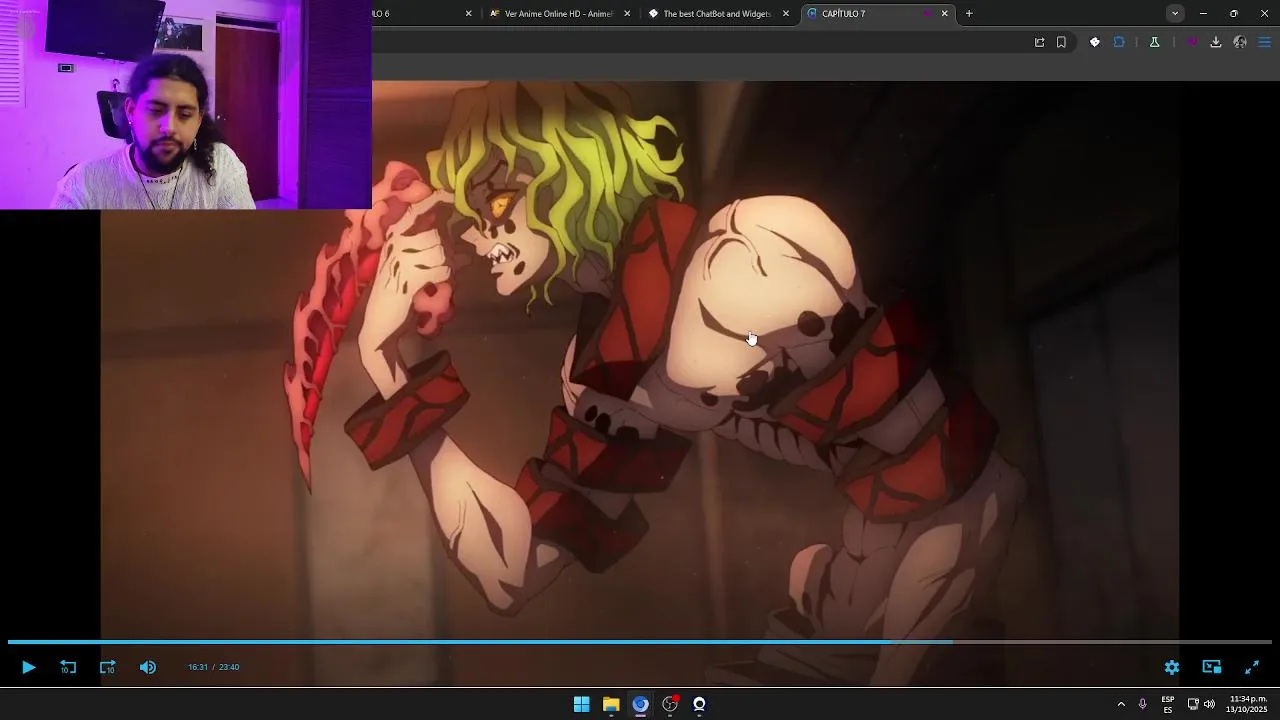Image resolution: width=1280 pixels, height=720 pixels.
Task: Enable picture-in-picture mode in player
Action: click(x=1212, y=667)
